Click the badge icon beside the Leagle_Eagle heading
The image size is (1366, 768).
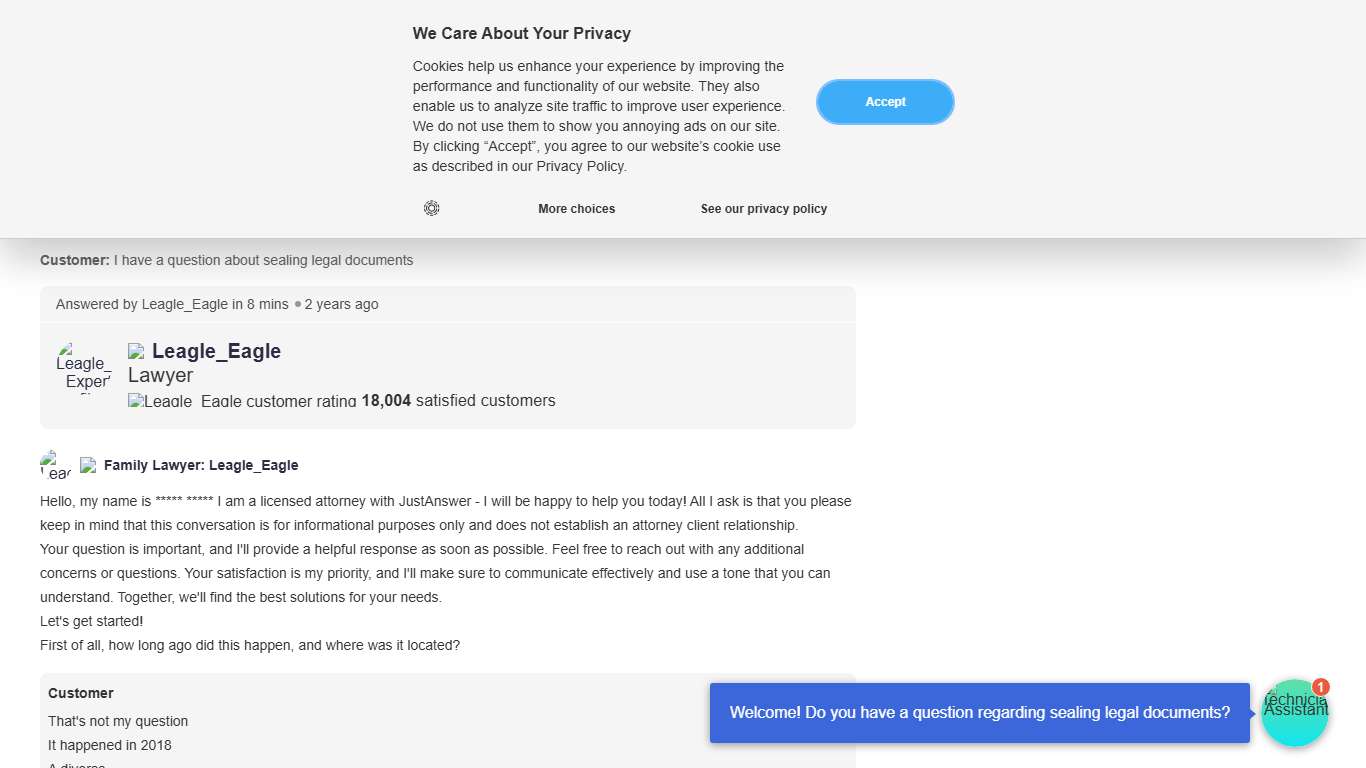point(137,352)
